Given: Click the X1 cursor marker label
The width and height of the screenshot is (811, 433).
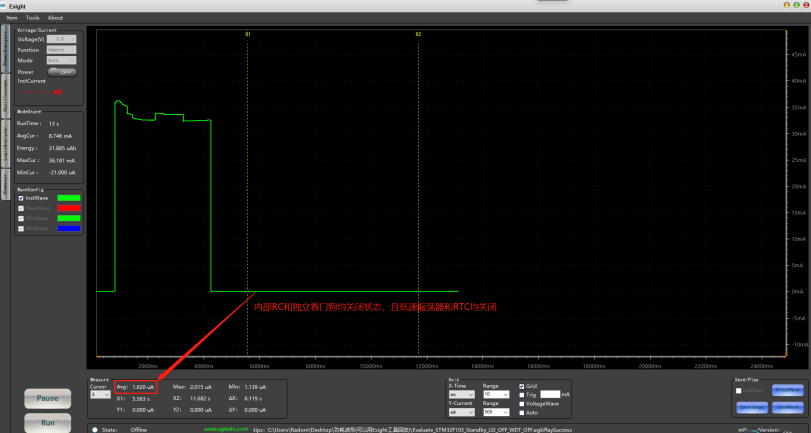Looking at the screenshot, I should tap(248, 33).
